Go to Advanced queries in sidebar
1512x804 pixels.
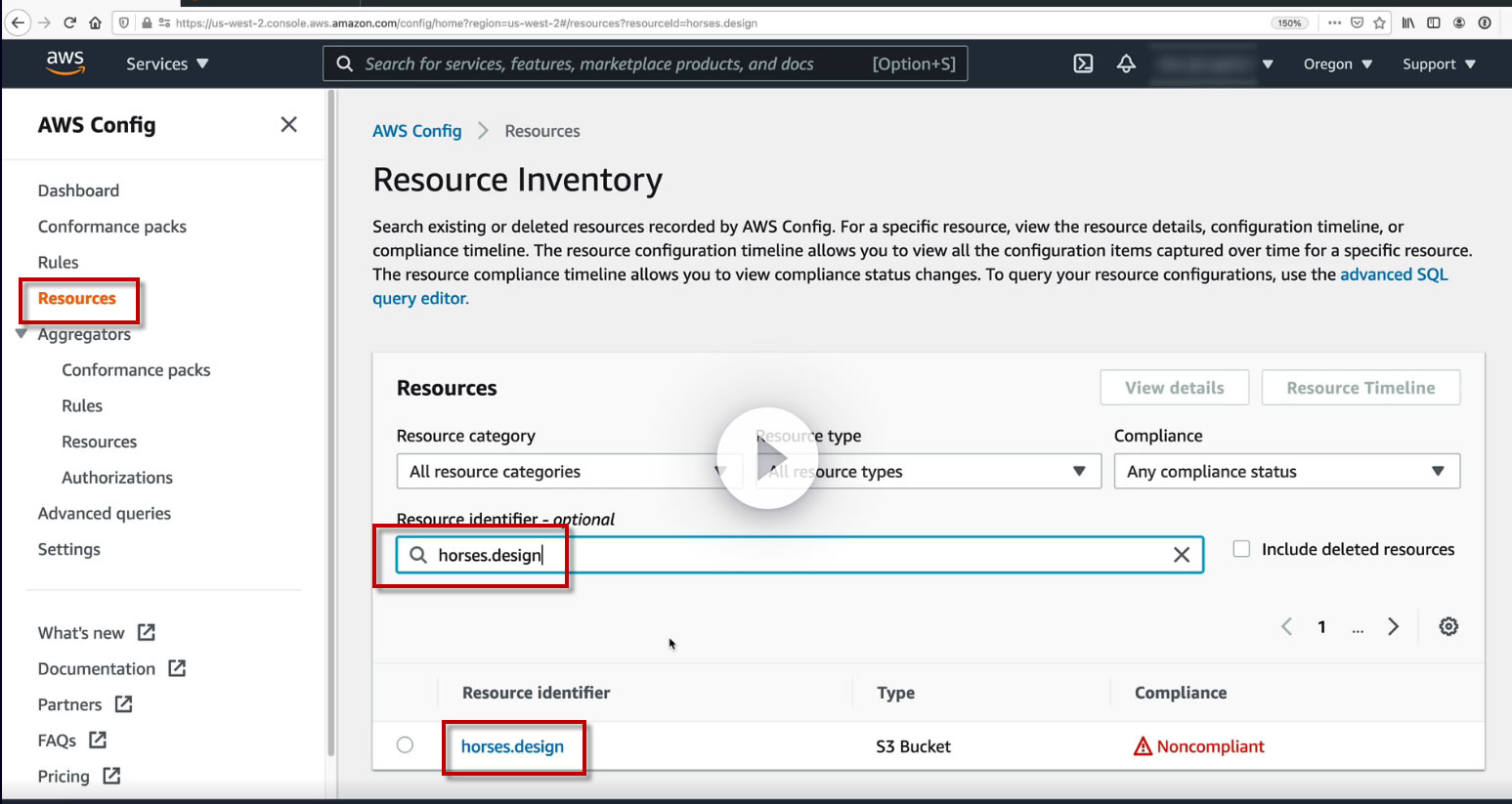tap(105, 514)
